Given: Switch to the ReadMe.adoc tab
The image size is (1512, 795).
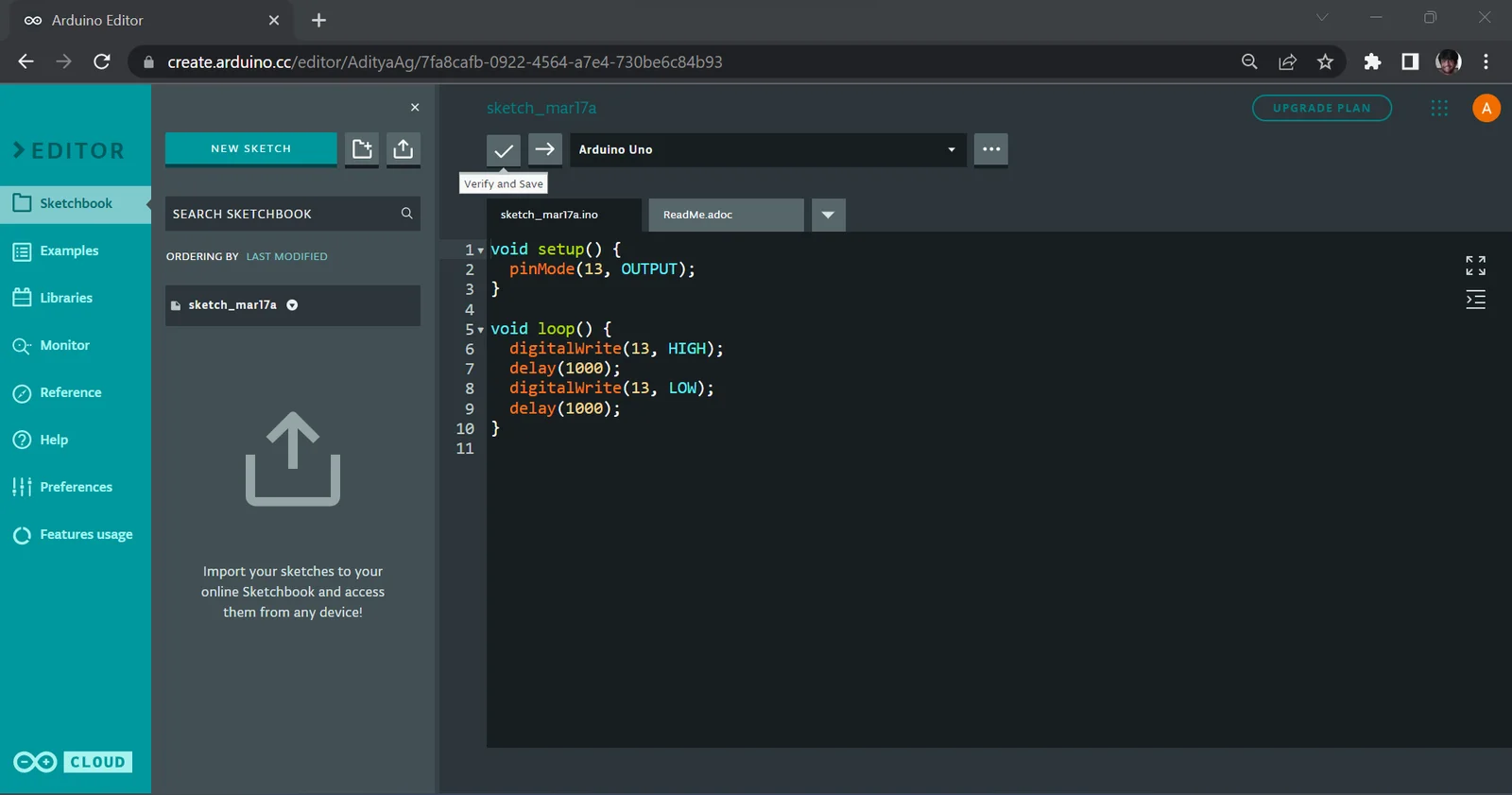Looking at the screenshot, I should pyautogui.click(x=726, y=215).
